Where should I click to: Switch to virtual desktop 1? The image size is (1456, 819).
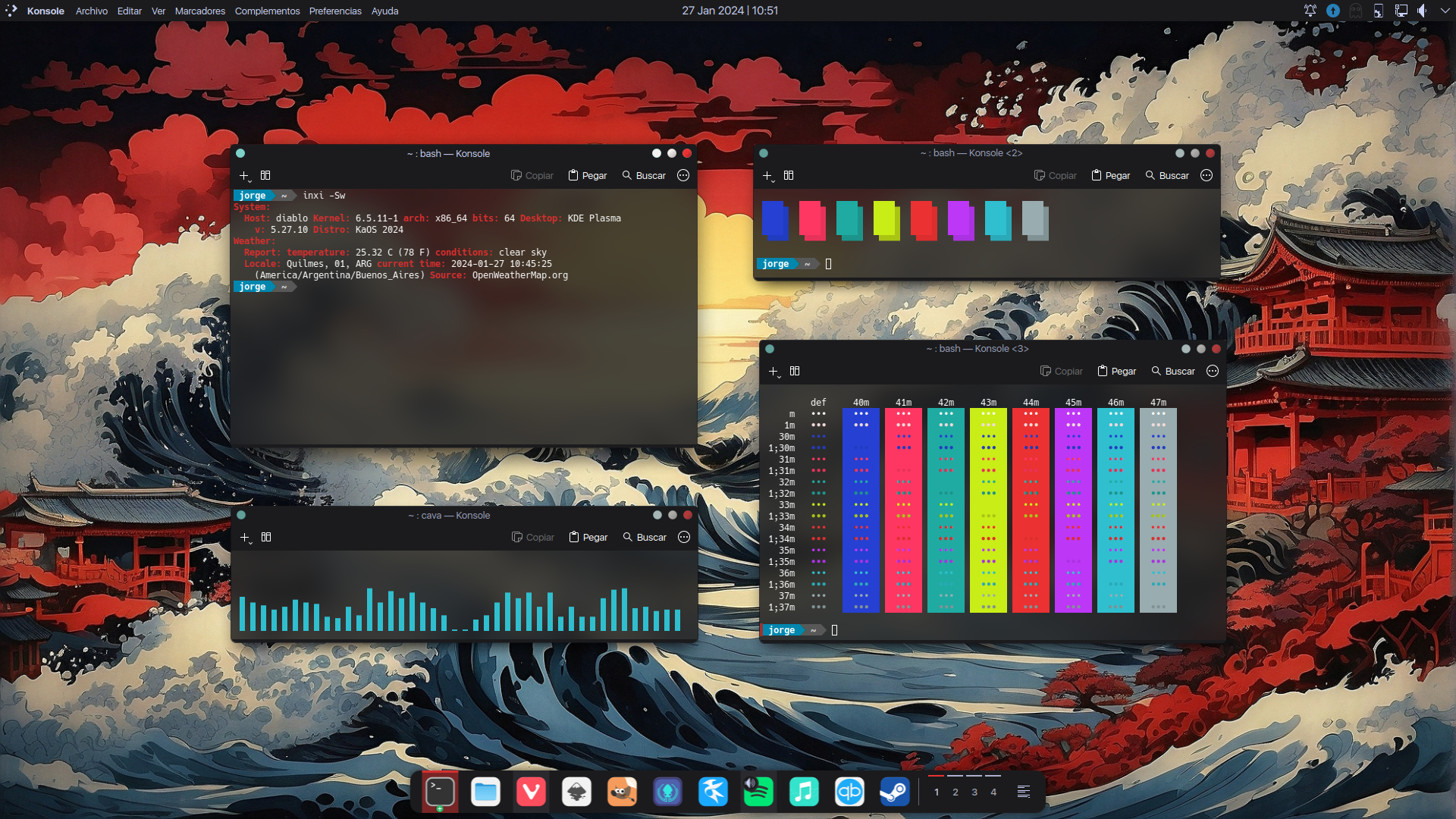point(937,792)
